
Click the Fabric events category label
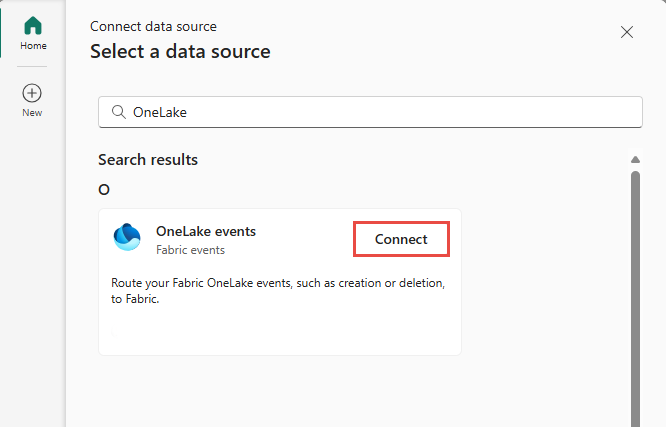click(x=190, y=250)
